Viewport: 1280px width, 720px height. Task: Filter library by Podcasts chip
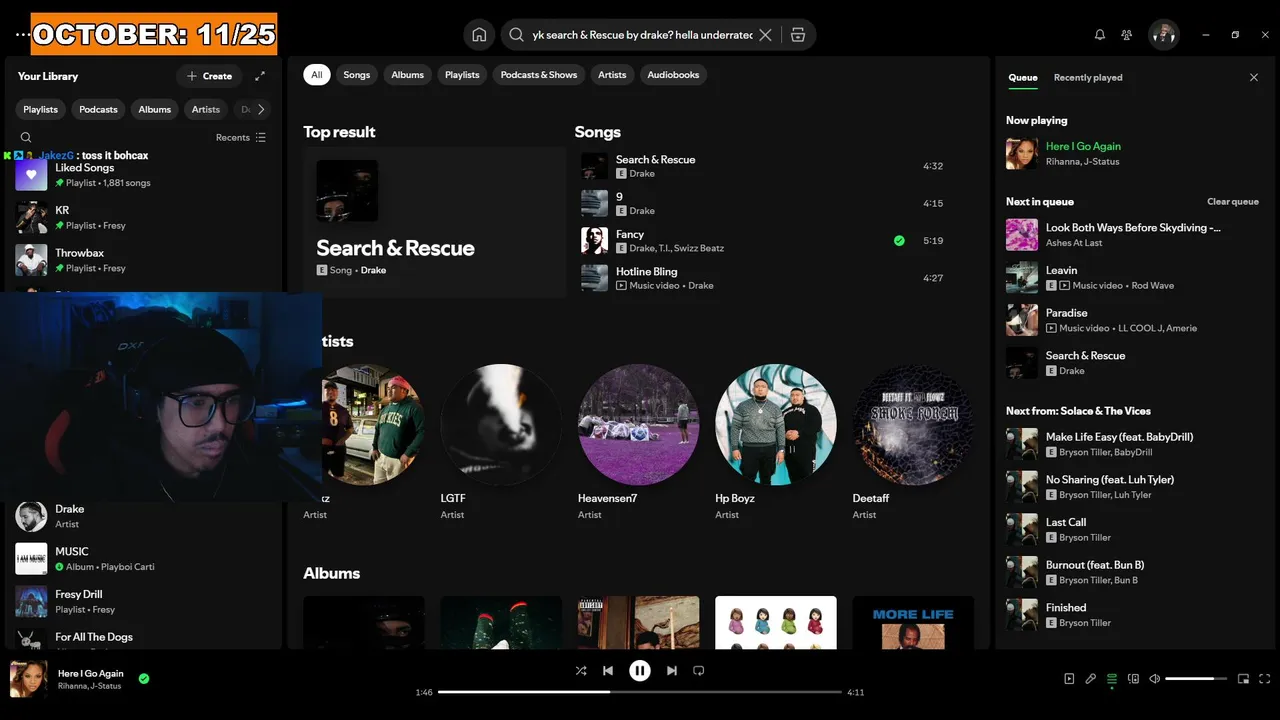coord(98,110)
